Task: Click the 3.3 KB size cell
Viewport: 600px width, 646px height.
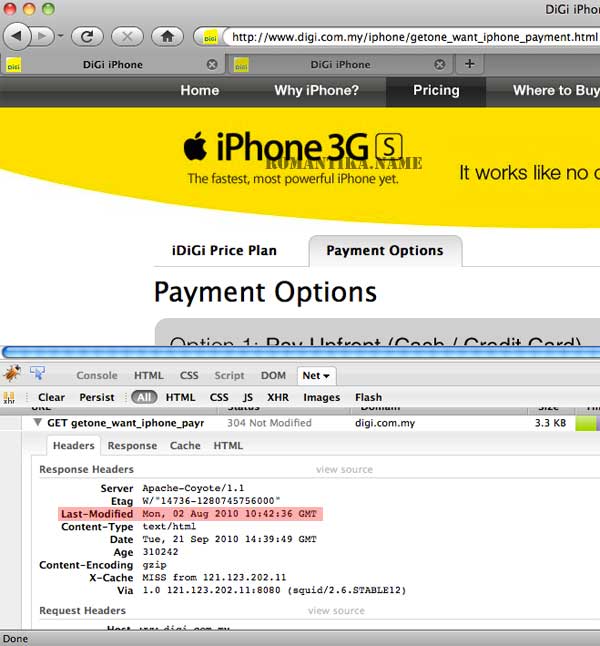Action: click(x=550, y=423)
